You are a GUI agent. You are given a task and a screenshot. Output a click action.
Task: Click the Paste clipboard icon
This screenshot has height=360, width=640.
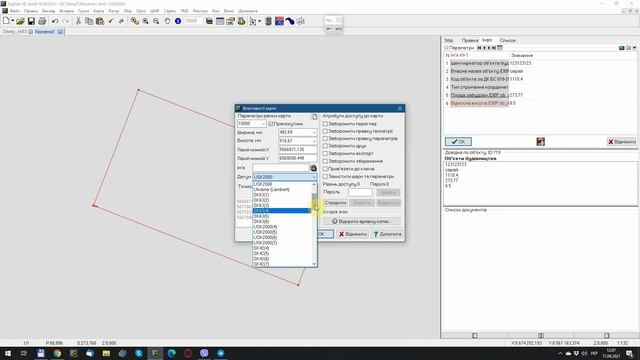coord(100,21)
